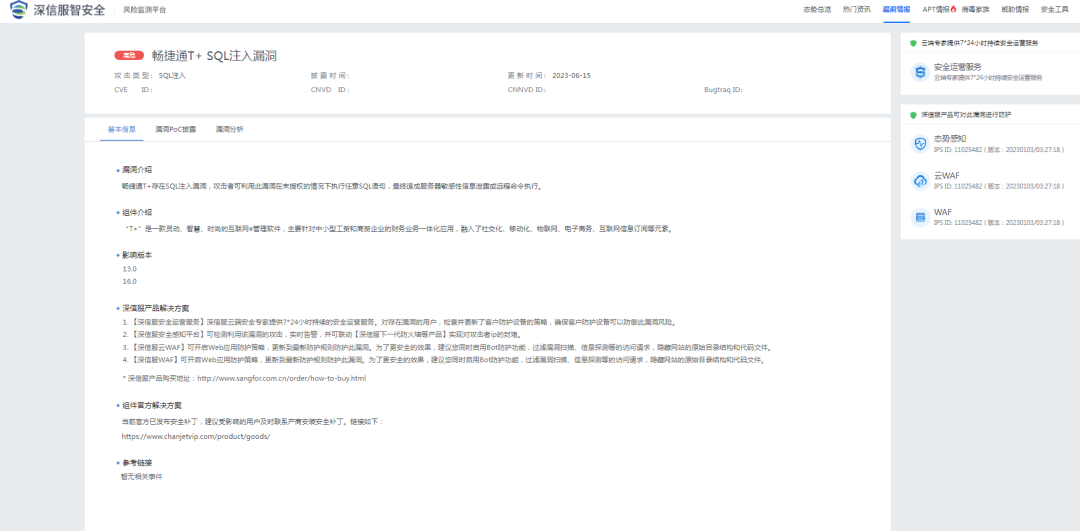Click the IPS ID line under plain WAF
Image resolution: width=1080 pixels, height=531 pixels.
[999, 223]
